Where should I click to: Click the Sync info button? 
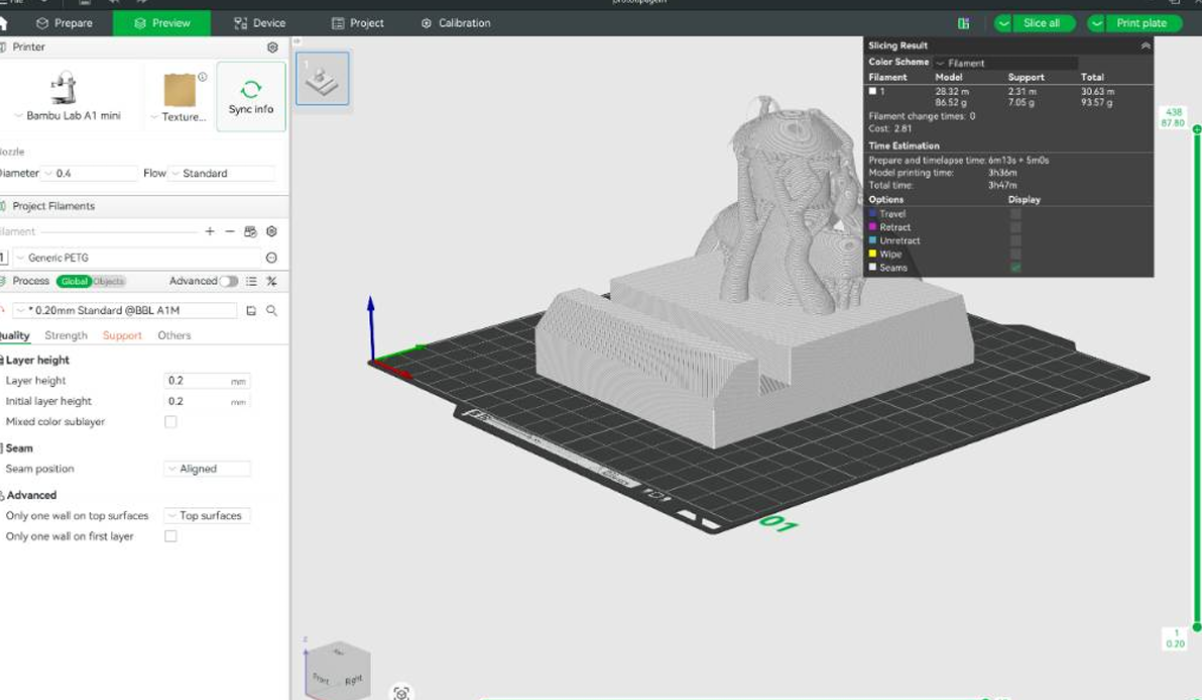pyautogui.click(x=250, y=97)
